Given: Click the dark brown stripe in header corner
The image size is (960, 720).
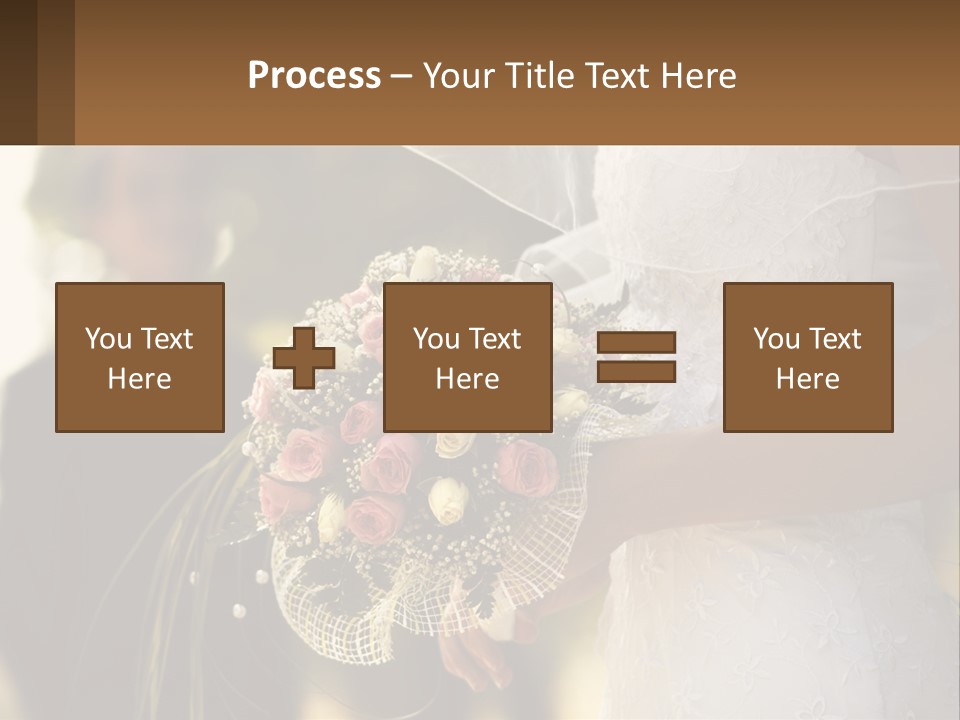Looking at the screenshot, I should click(x=18, y=72).
